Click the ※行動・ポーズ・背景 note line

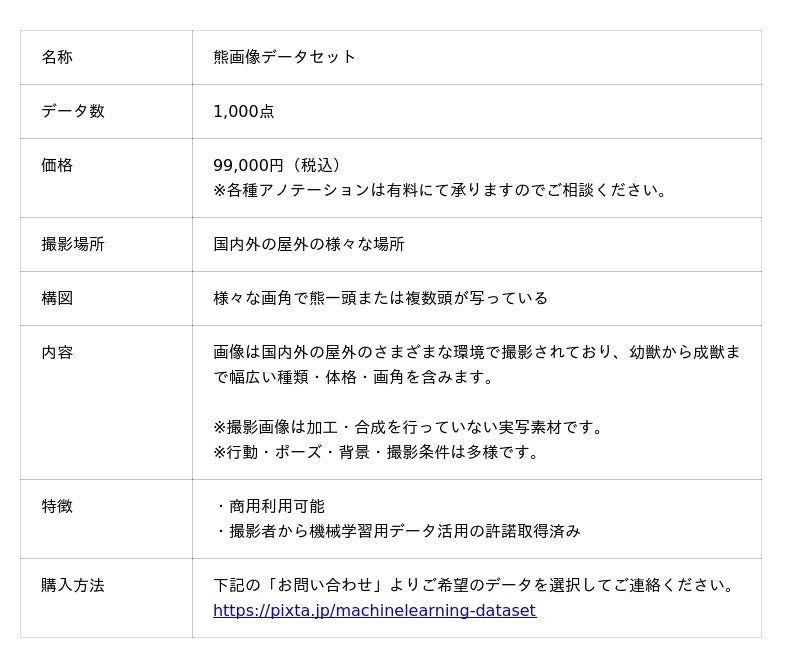377,452
